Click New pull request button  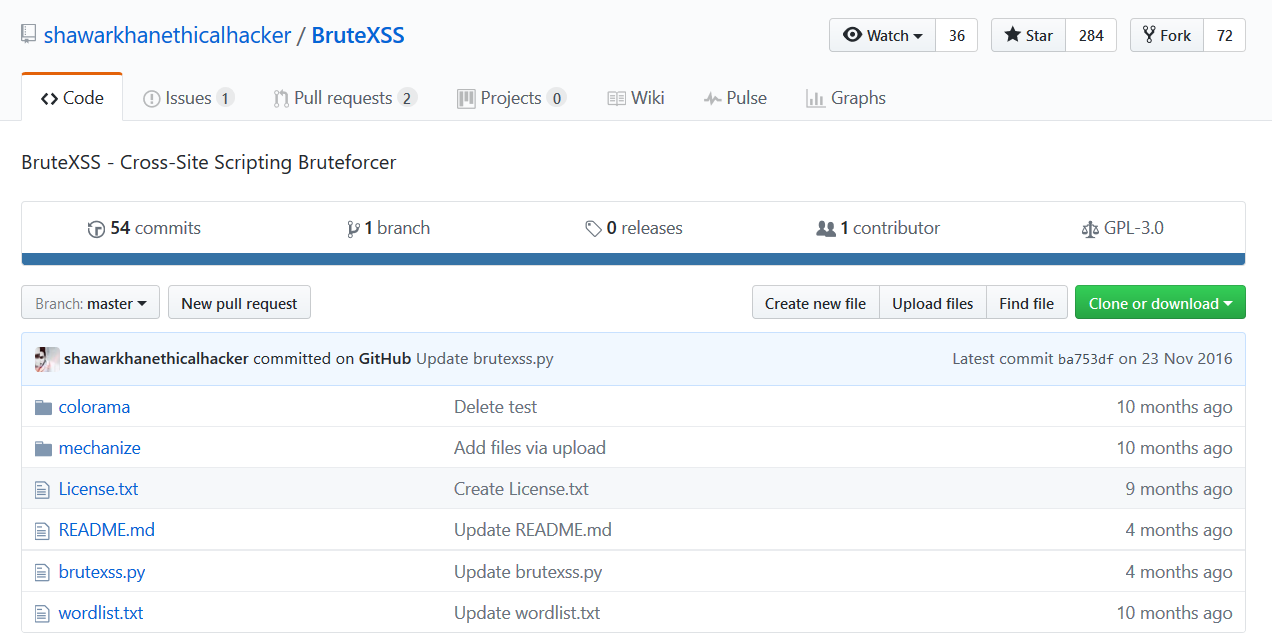tap(239, 303)
